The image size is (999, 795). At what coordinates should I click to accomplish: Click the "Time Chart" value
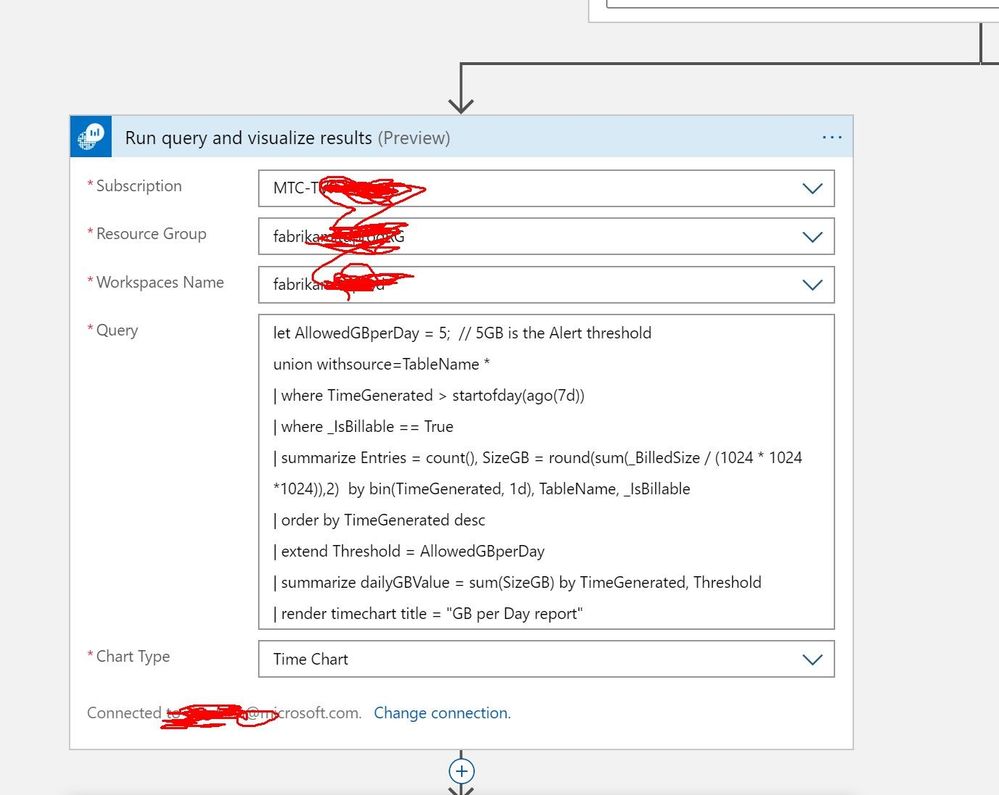pyautogui.click(x=311, y=659)
